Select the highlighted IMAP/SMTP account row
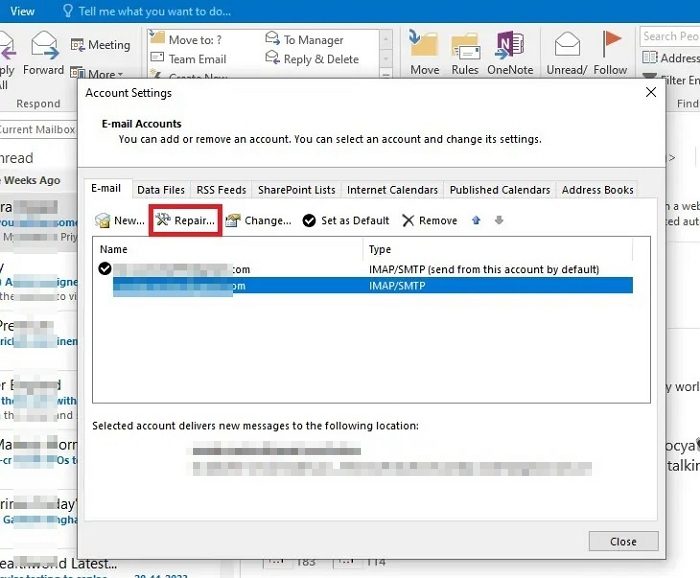The image size is (700, 578). pyautogui.click(x=370, y=286)
